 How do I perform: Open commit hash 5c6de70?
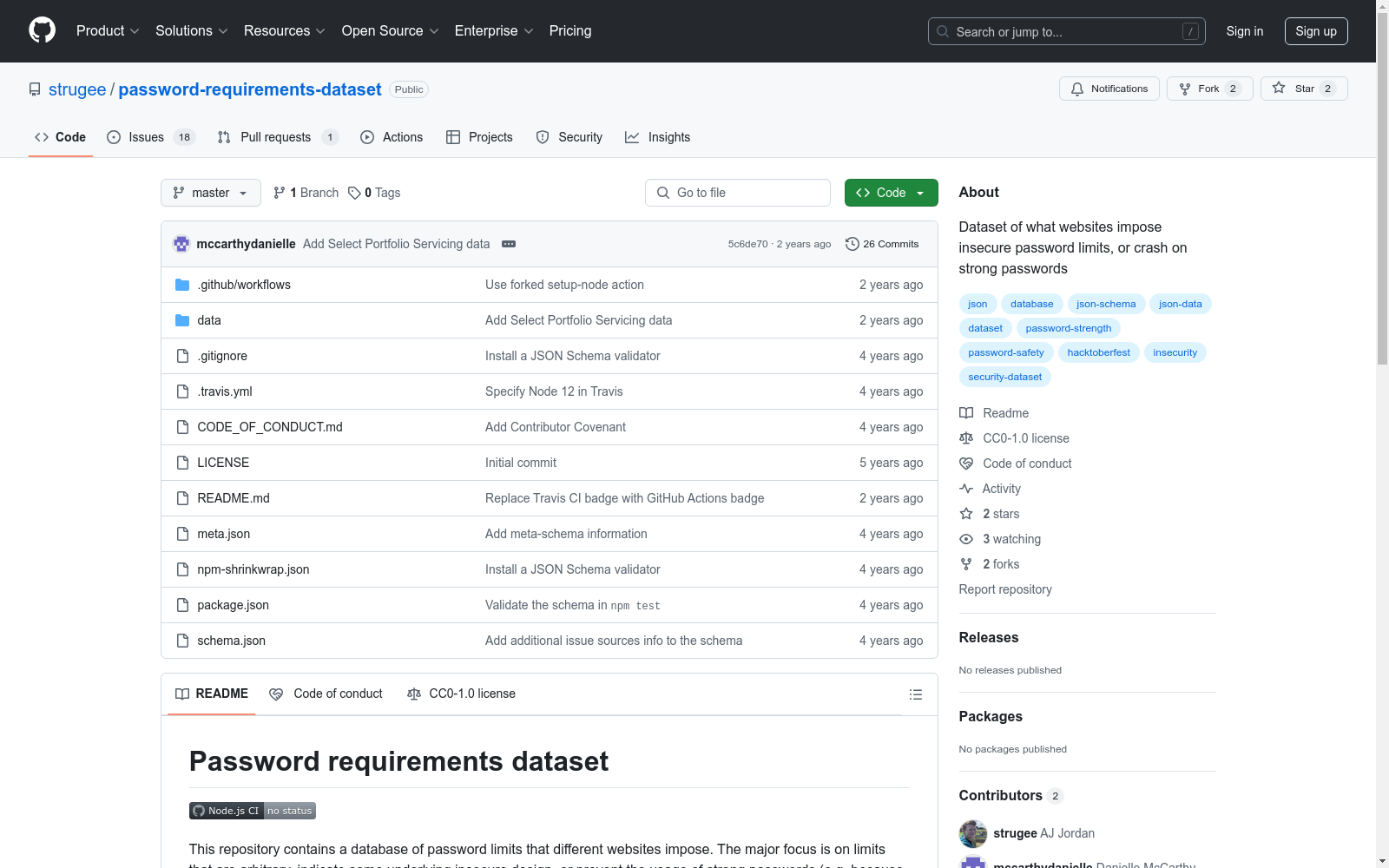pos(747,244)
